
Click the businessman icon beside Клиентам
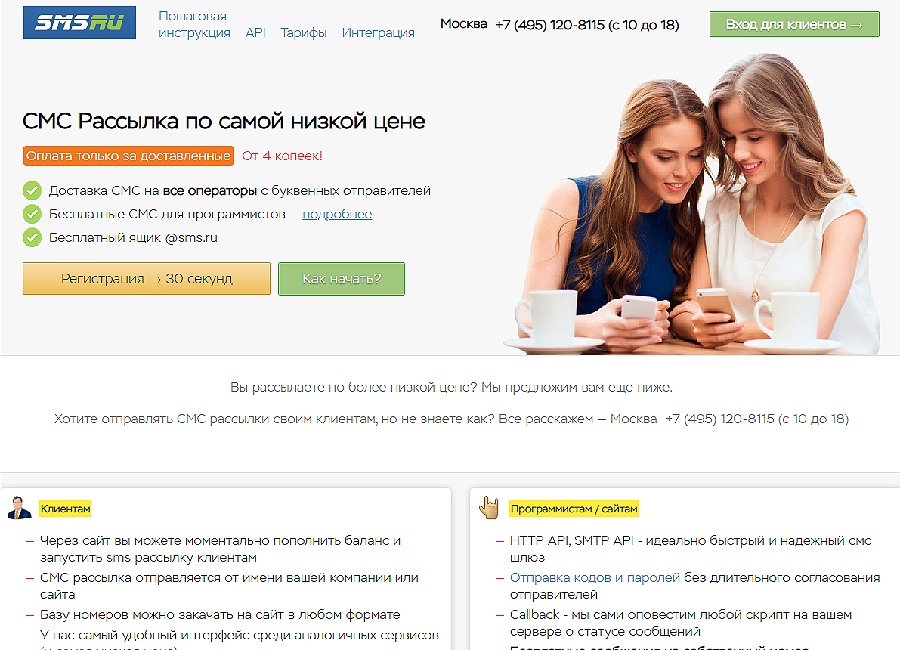[x=19, y=508]
